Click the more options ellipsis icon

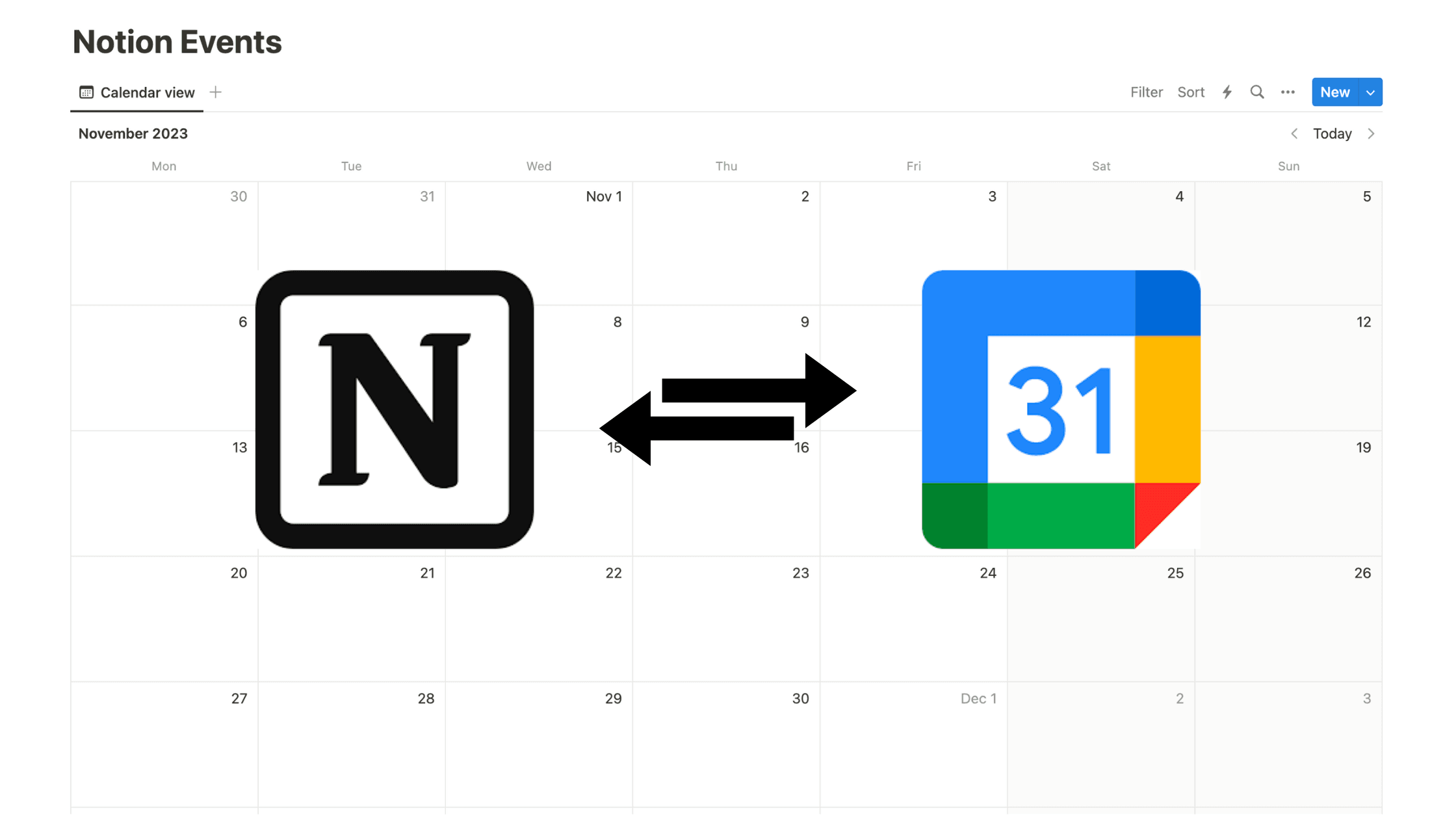point(1288,92)
